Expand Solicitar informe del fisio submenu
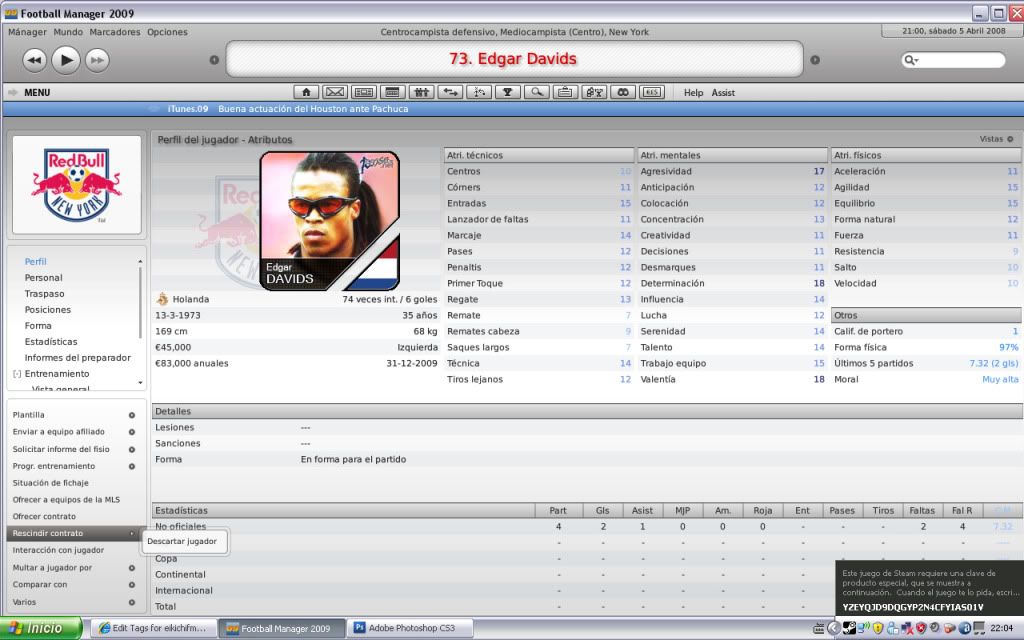Screen dimensions: 1024x640 coord(132,449)
